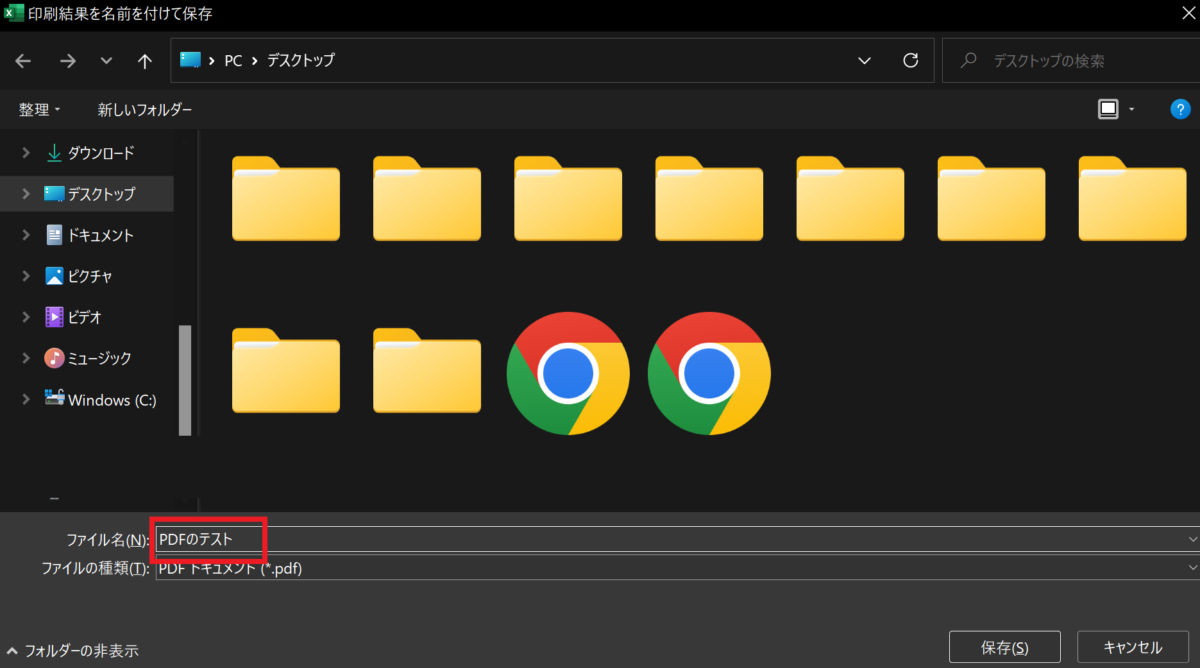Viewport: 1200px width, 668px height.
Task: Select the ダウンロード sidebar icon
Action: (54, 152)
